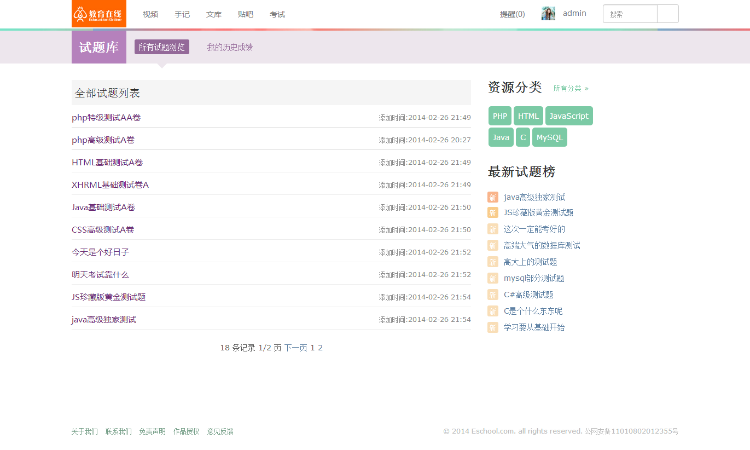
Task: Open the 联系我们 footer link
Action: (x=119, y=431)
